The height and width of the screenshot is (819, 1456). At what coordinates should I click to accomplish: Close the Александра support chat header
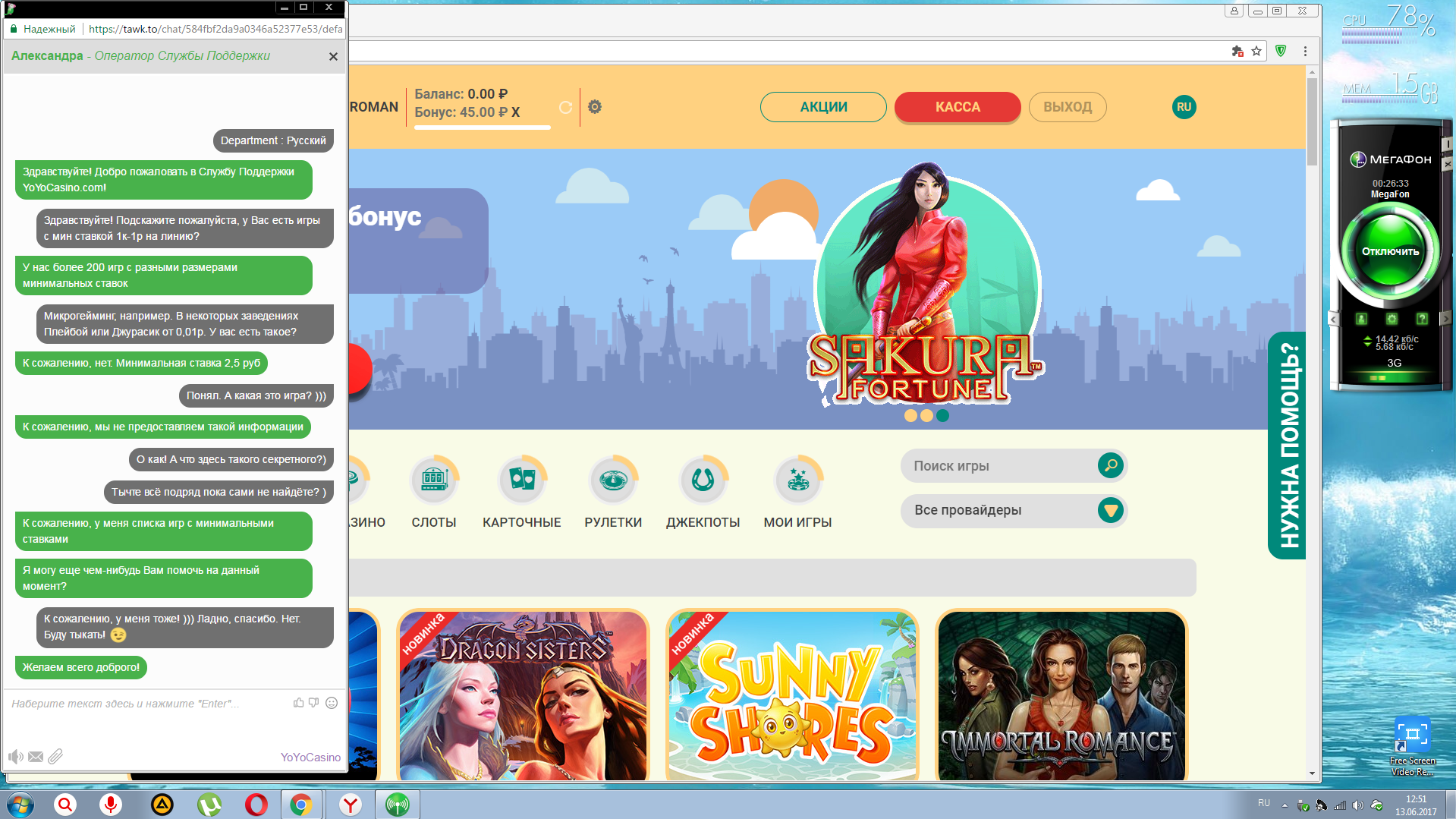pos(333,56)
